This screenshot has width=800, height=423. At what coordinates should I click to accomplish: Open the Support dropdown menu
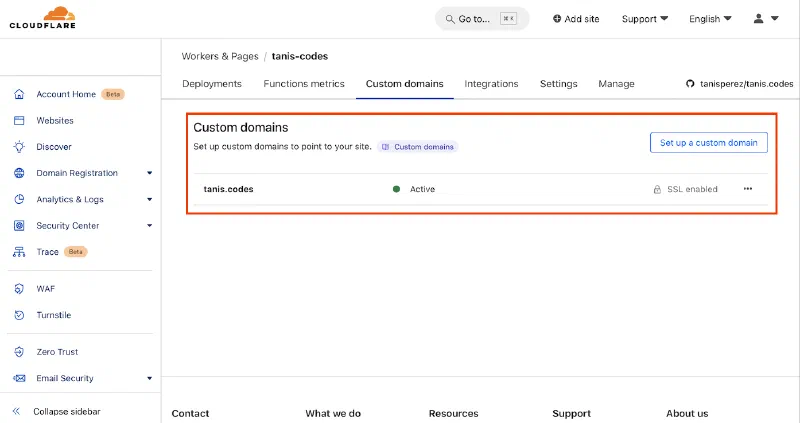tap(644, 19)
